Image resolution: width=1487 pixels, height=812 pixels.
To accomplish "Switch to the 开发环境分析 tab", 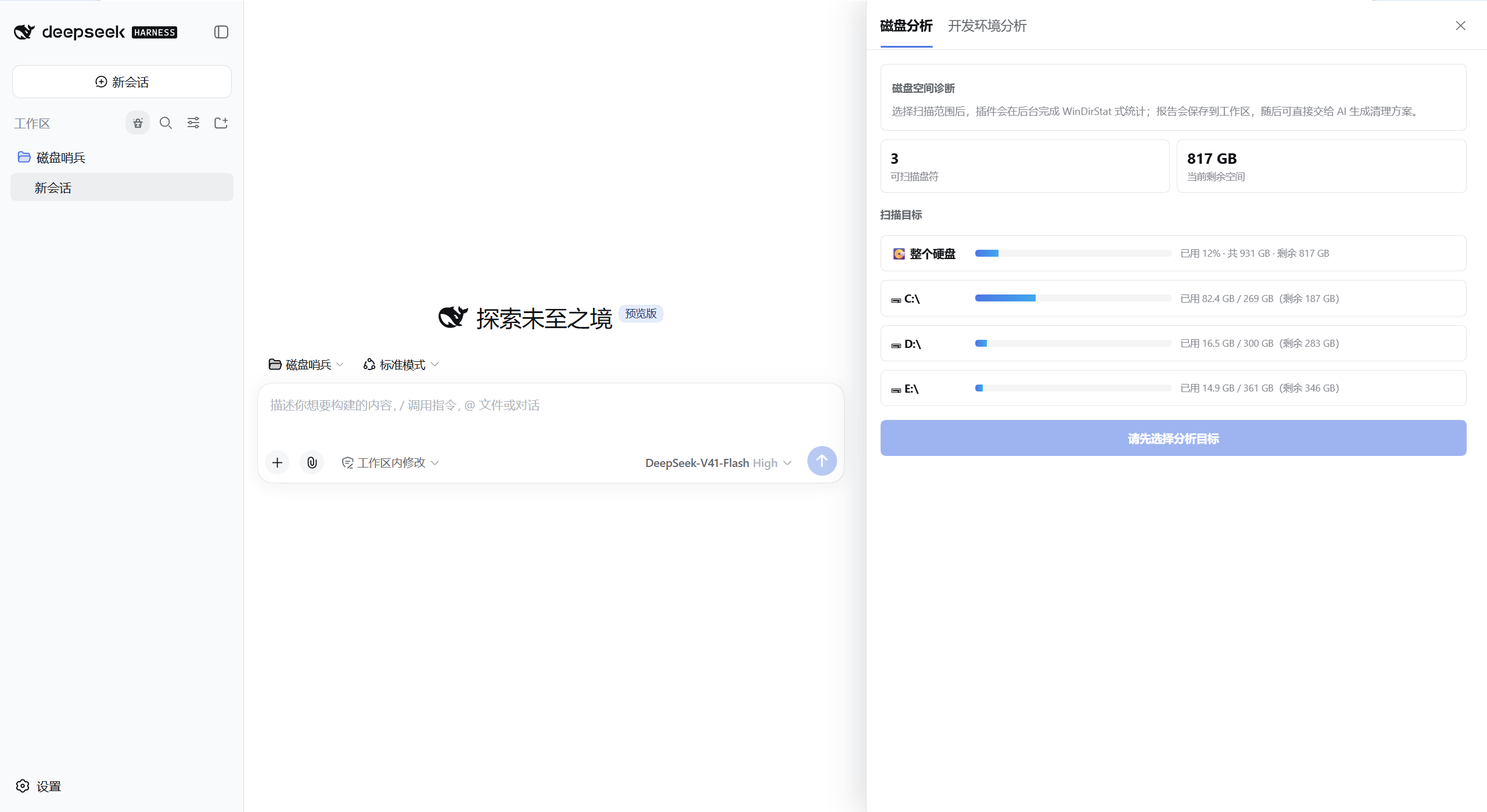I will [x=987, y=26].
